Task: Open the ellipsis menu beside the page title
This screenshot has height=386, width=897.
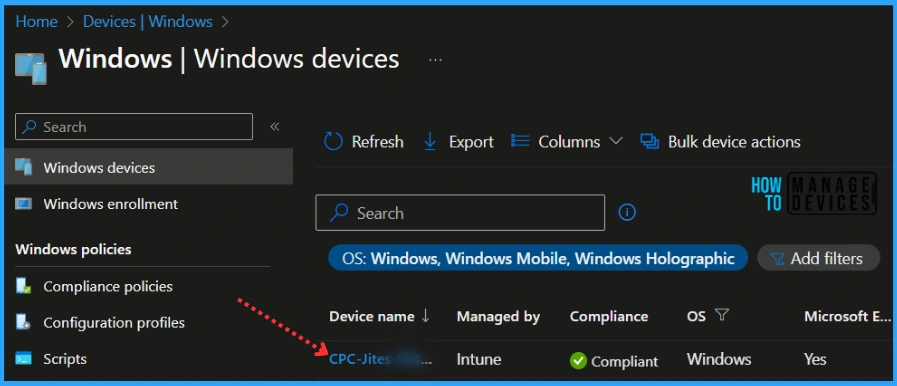Action: tap(435, 59)
